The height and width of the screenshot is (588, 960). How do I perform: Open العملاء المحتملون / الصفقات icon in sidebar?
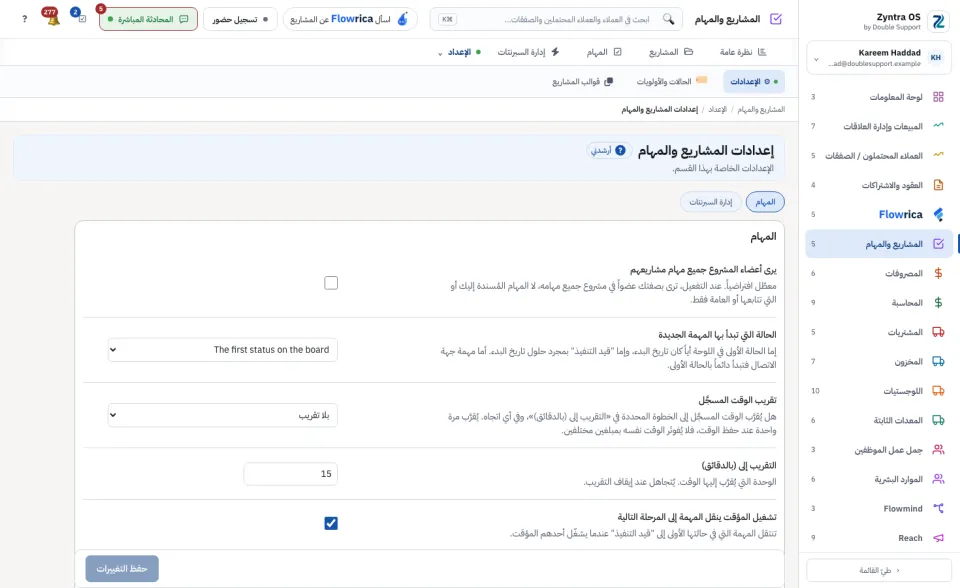coord(938,155)
